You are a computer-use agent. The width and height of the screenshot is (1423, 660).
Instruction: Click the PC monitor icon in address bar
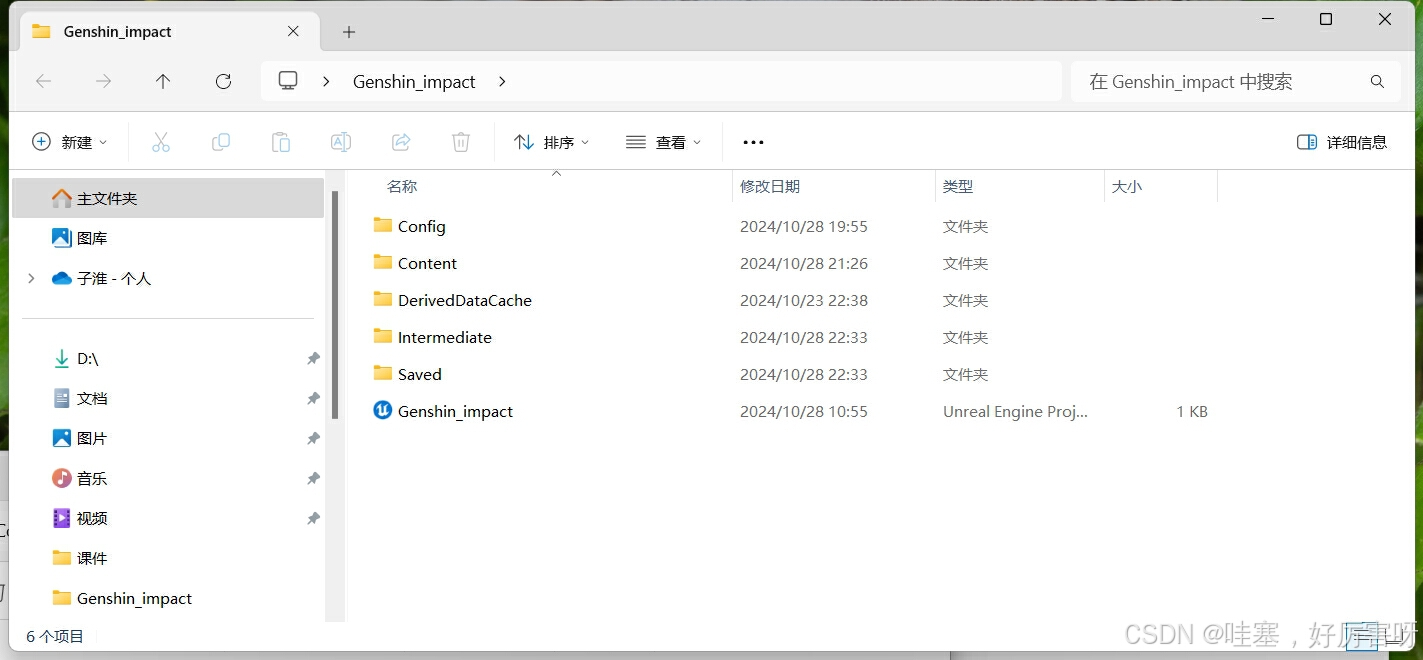(x=288, y=81)
